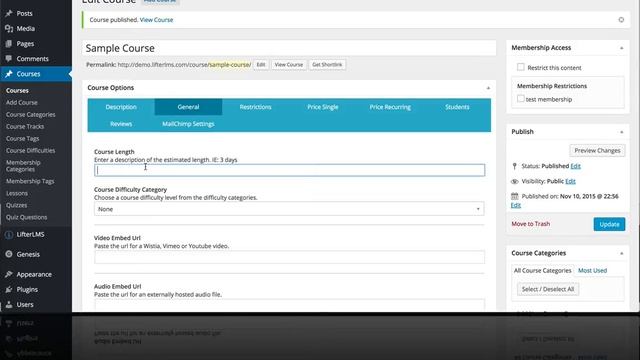Open Course Tags in sidebar submenu
640x360 pixels.
coord(22,139)
